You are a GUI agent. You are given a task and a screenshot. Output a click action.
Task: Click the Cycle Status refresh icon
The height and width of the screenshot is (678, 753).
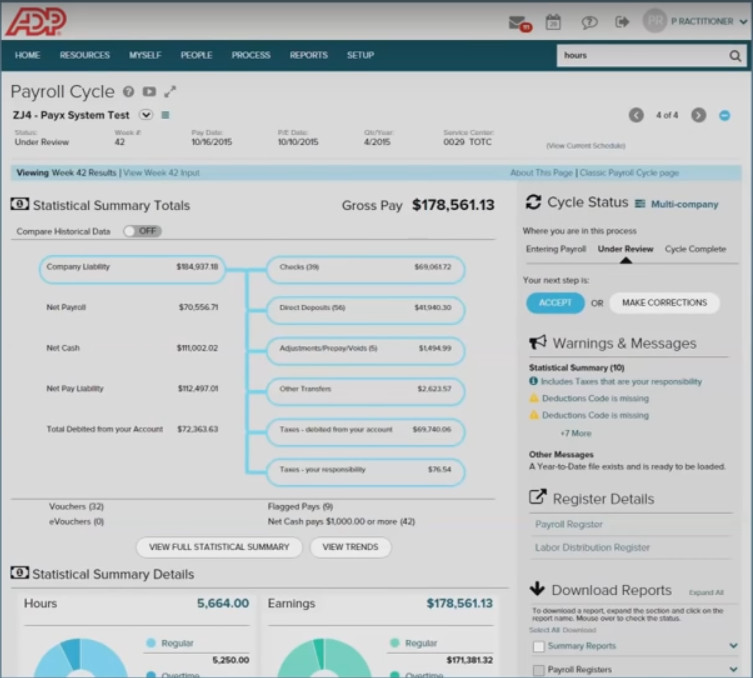[533, 202]
